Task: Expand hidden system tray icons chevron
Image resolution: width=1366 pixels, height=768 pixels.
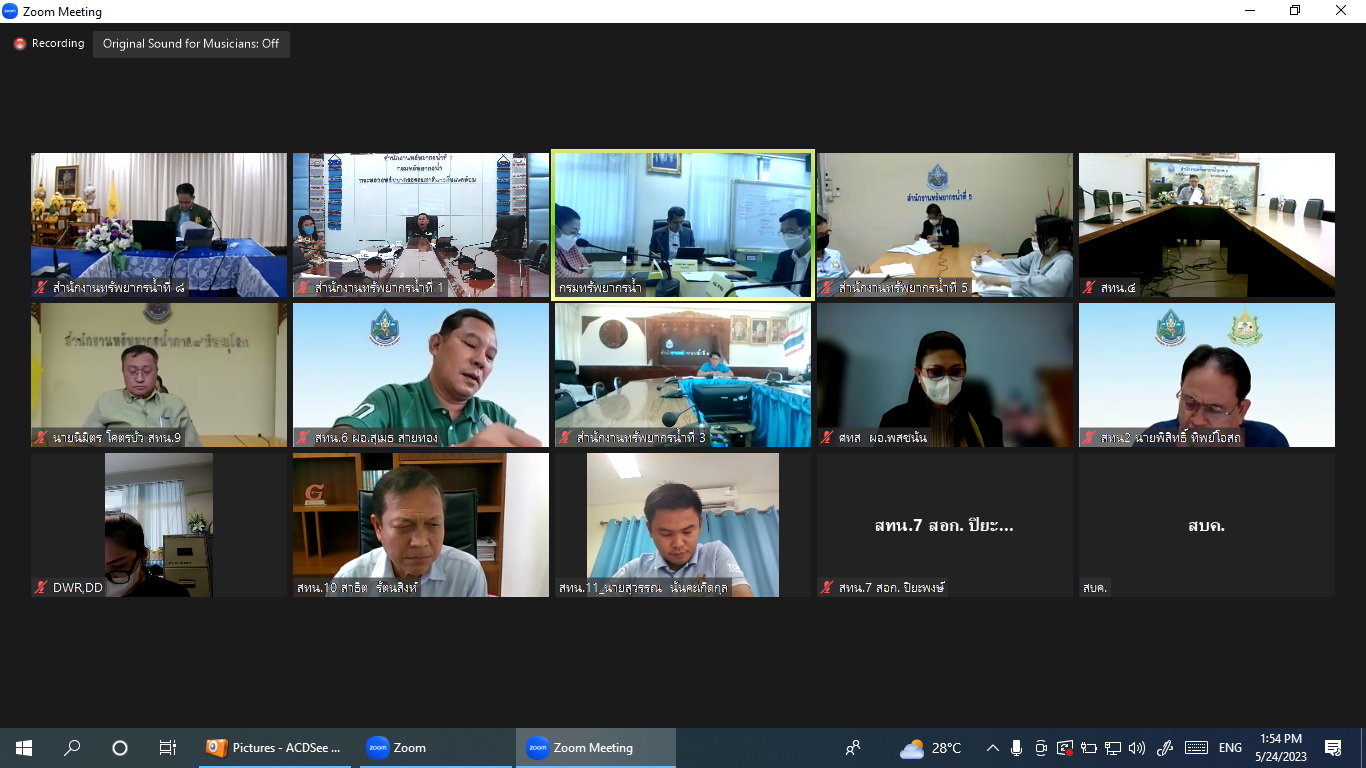Action: pyautogui.click(x=993, y=748)
